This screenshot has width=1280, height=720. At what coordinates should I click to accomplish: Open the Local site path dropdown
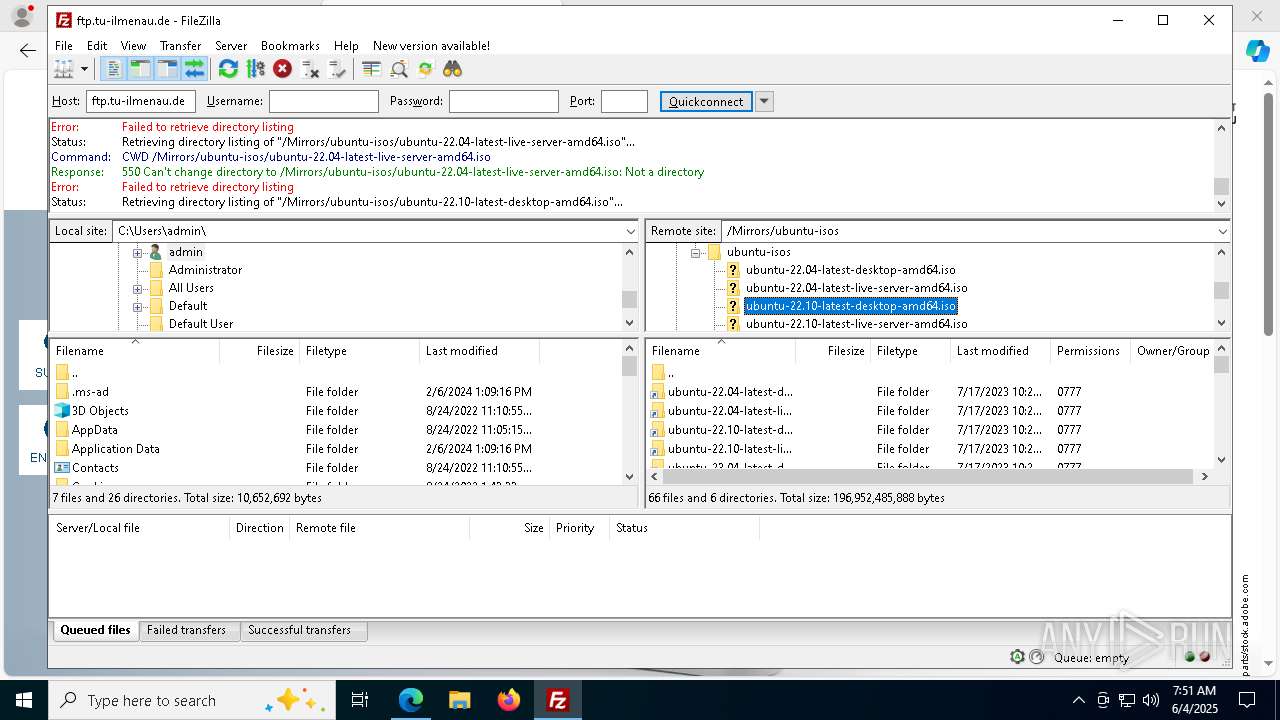(630, 231)
